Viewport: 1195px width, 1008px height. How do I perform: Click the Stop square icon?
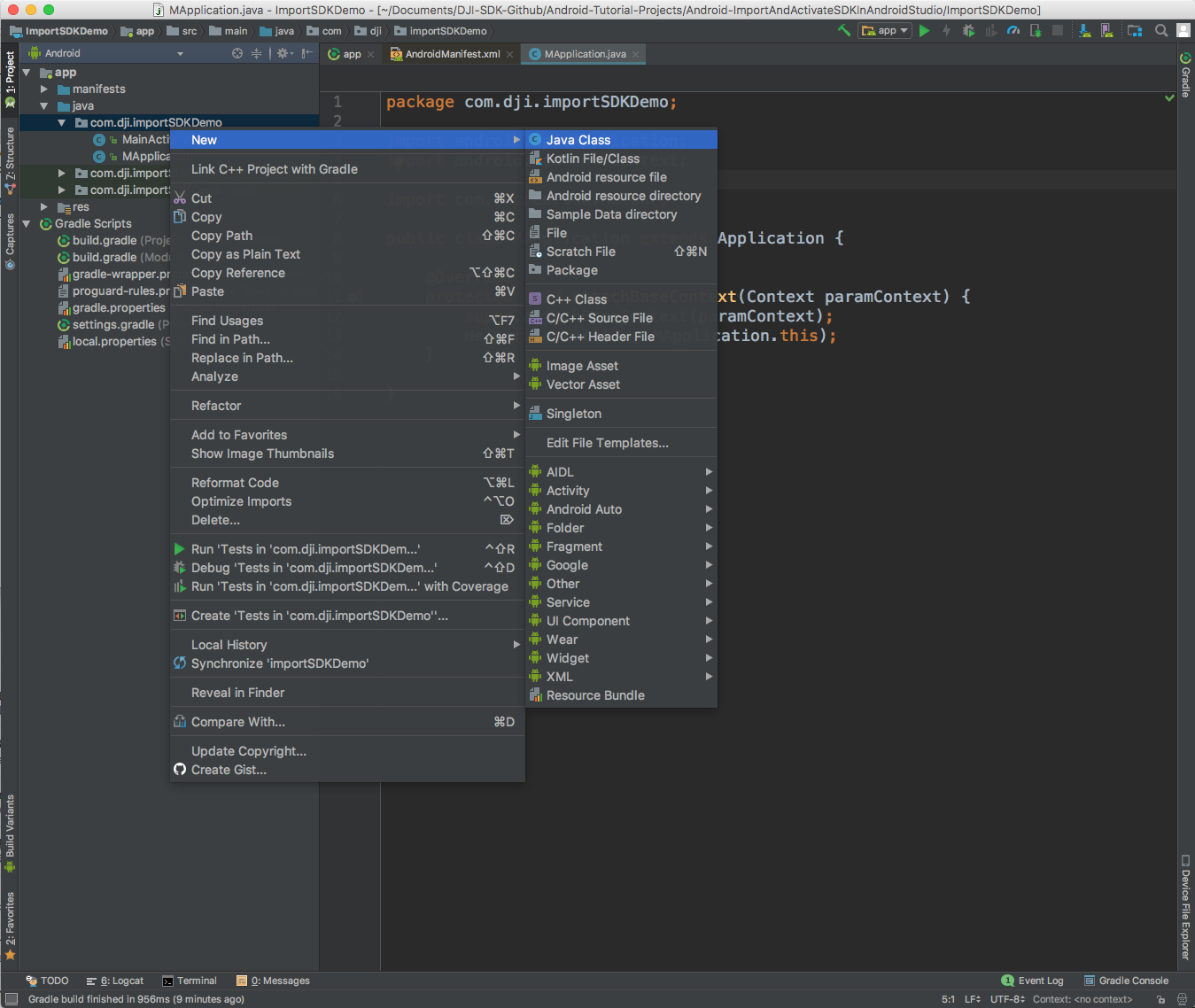point(1058,30)
